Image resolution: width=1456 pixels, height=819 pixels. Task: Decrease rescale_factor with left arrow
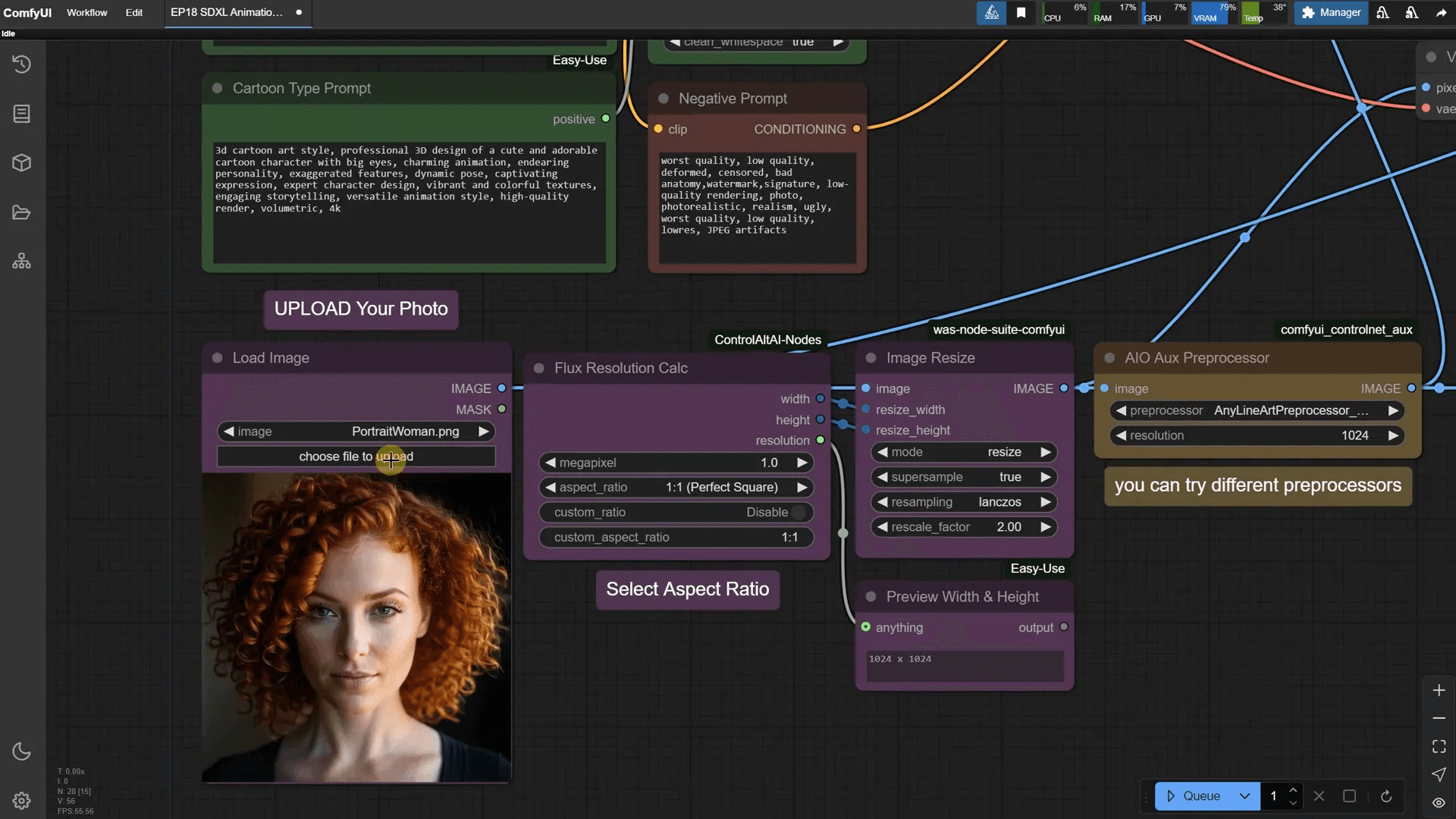click(x=882, y=527)
